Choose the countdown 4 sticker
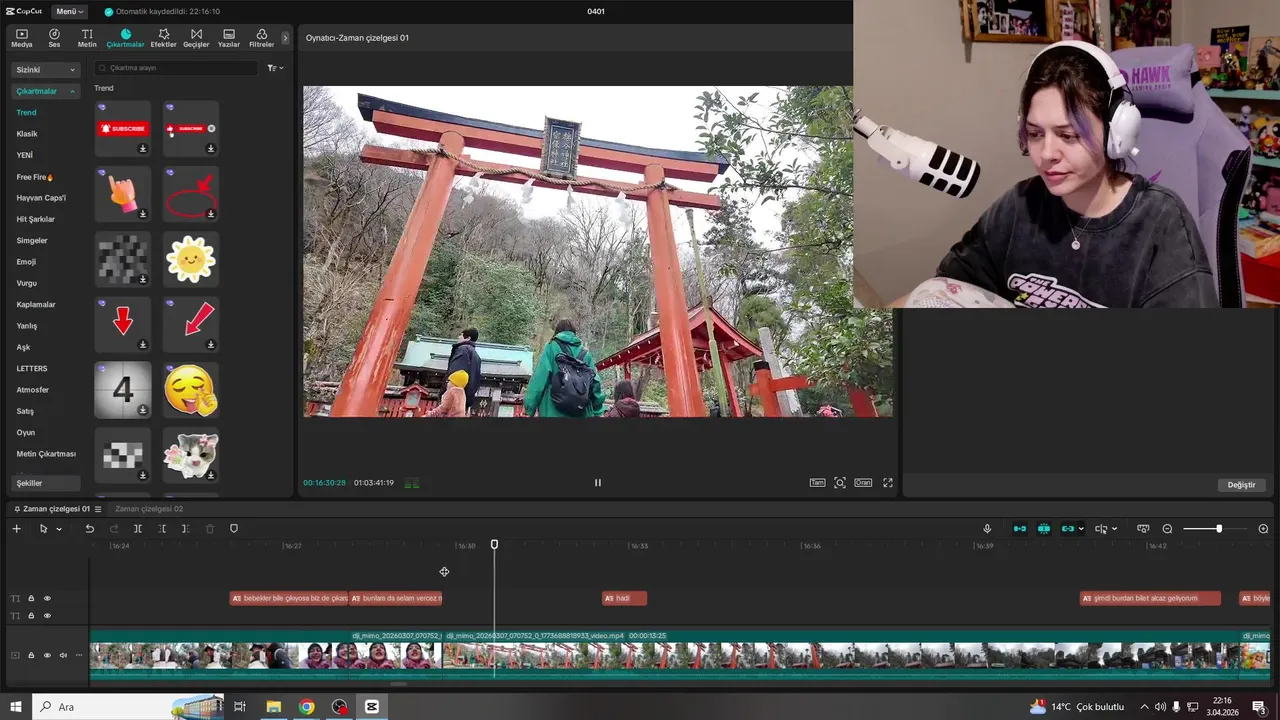 (x=123, y=389)
